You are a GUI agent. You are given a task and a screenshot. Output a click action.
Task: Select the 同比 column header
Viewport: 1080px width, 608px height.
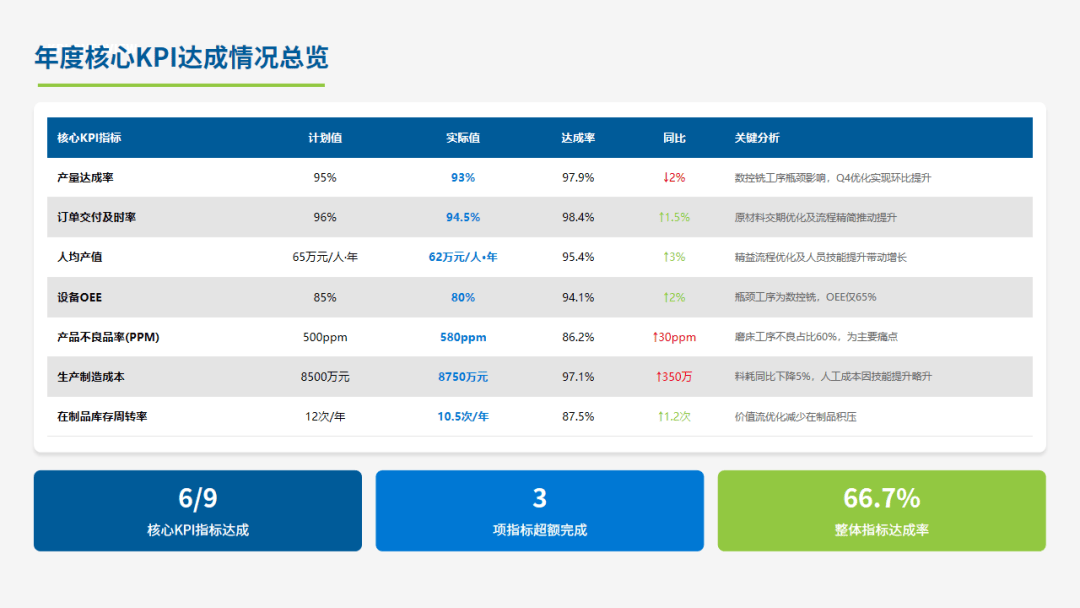(x=674, y=138)
